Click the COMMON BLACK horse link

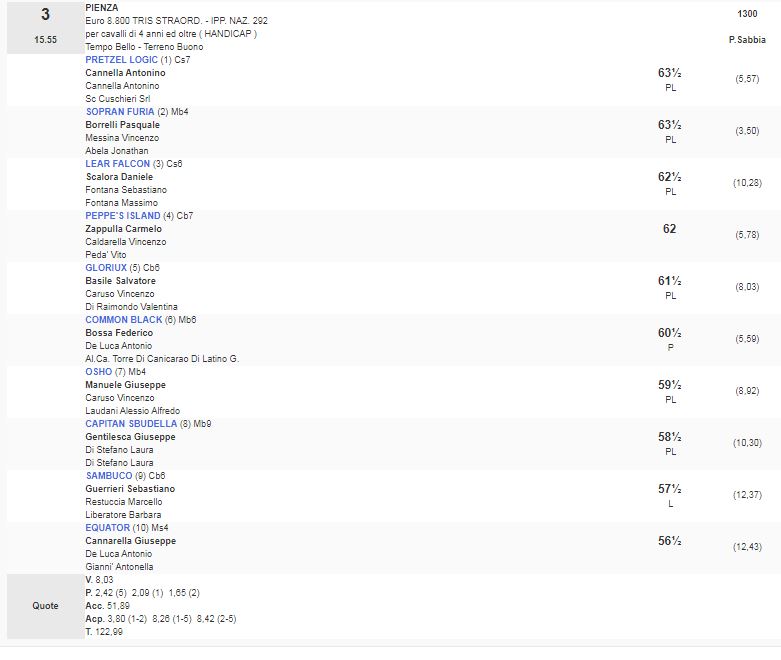[124, 320]
